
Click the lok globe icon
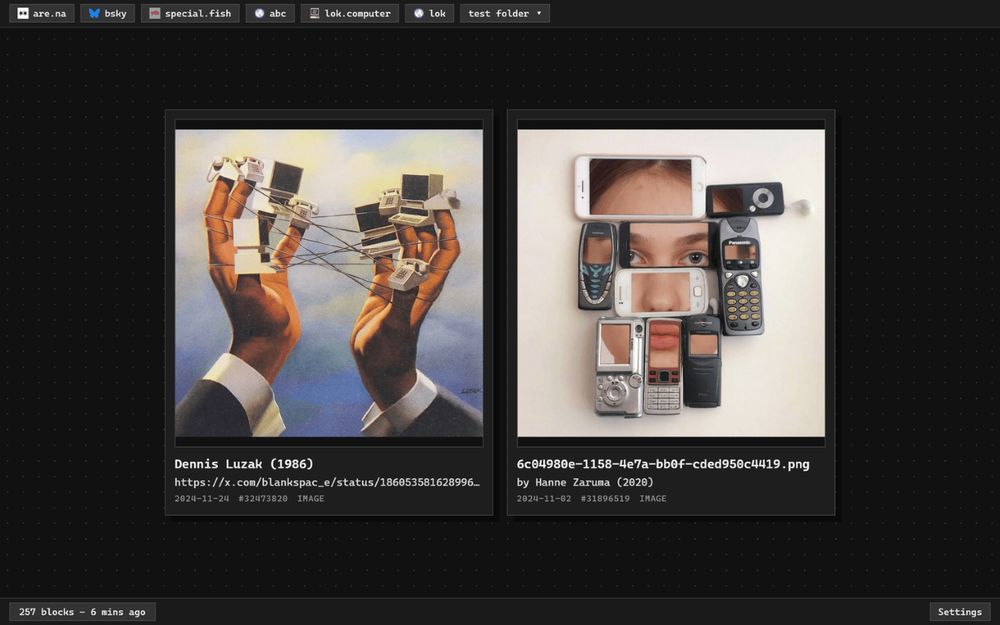click(418, 13)
